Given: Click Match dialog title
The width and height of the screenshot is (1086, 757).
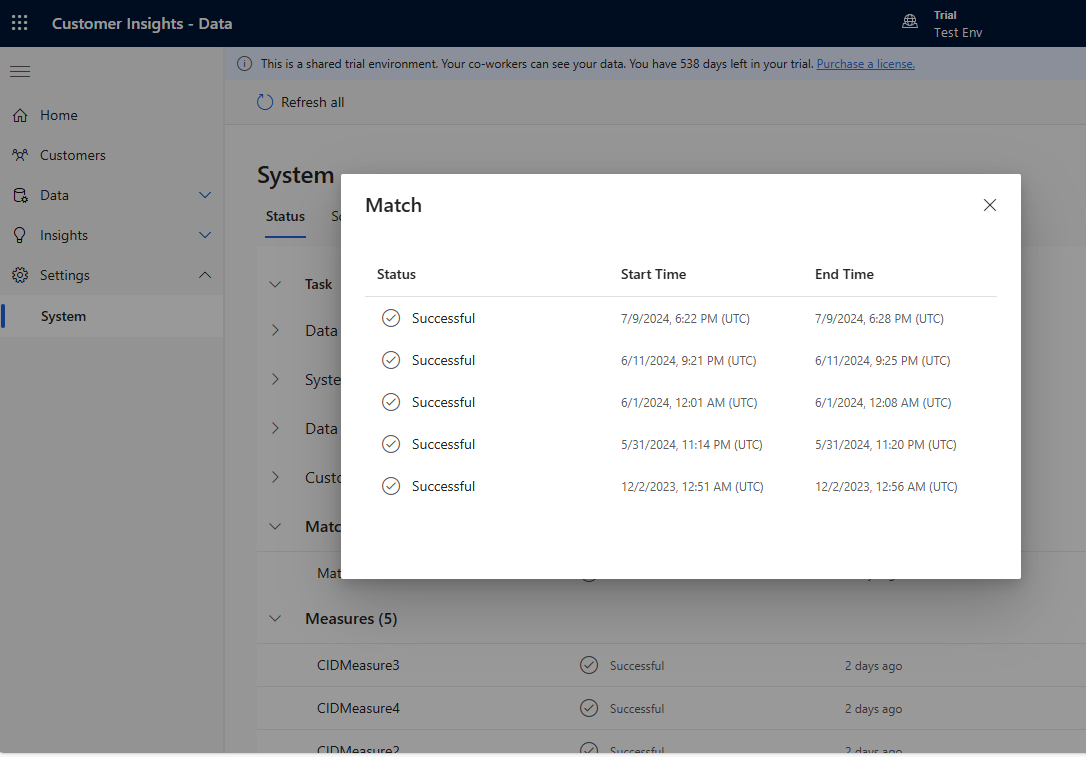Looking at the screenshot, I should point(393,206).
